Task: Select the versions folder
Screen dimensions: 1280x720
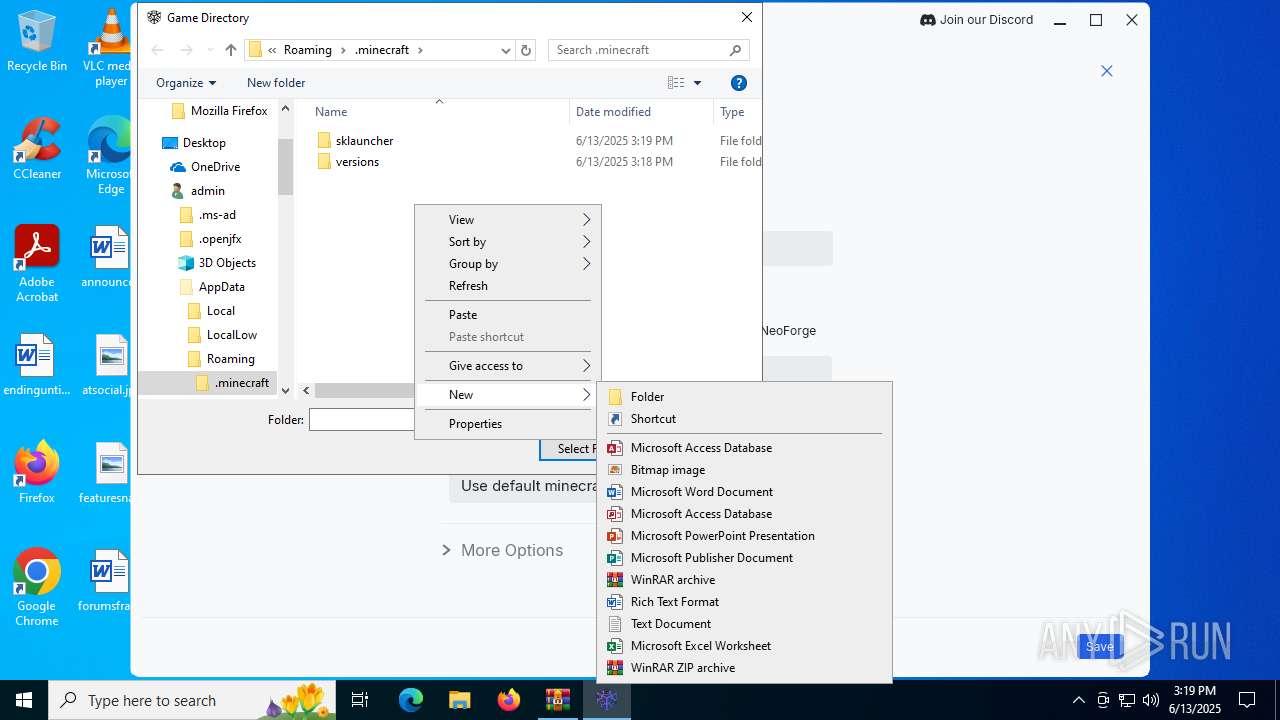Action: [357, 162]
